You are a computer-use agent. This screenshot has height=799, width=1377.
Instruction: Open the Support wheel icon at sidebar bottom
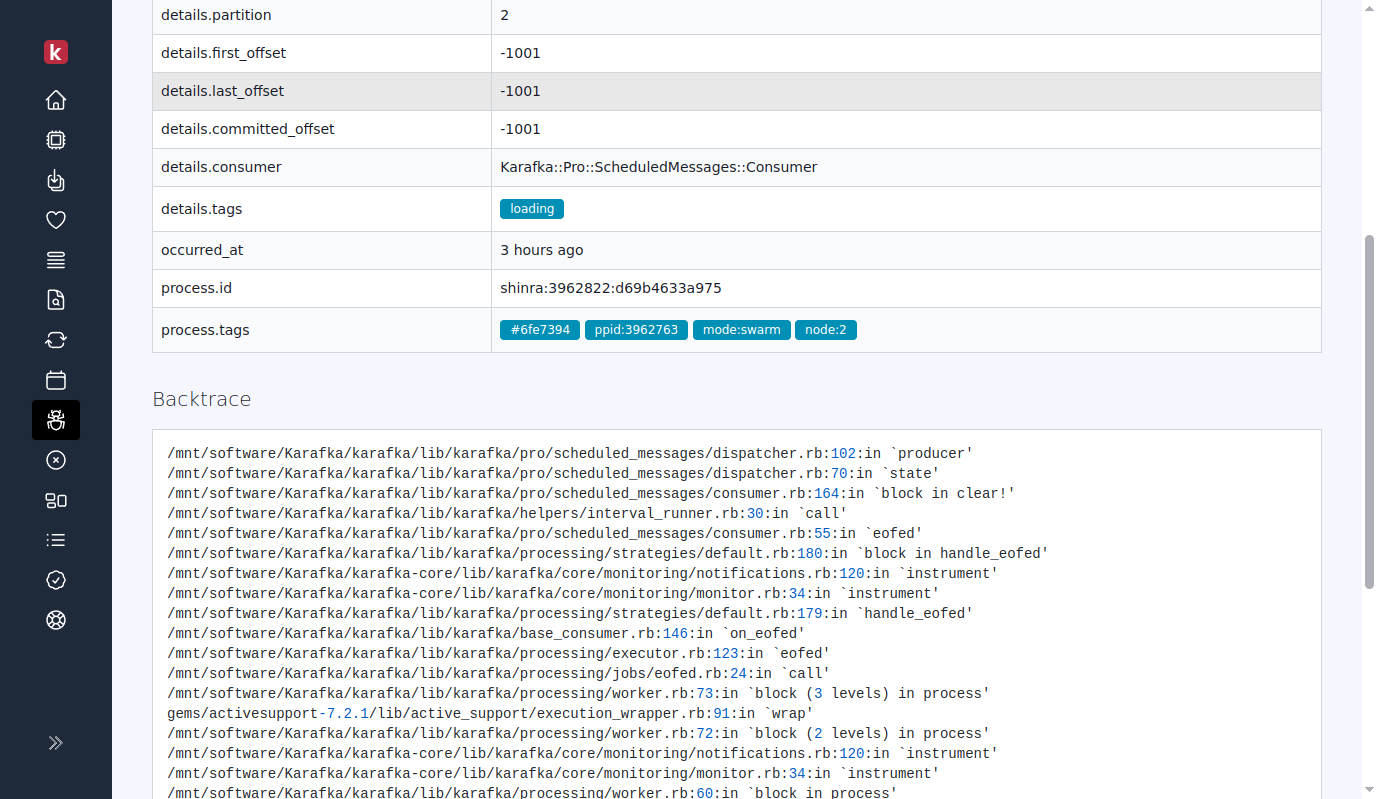(55, 620)
